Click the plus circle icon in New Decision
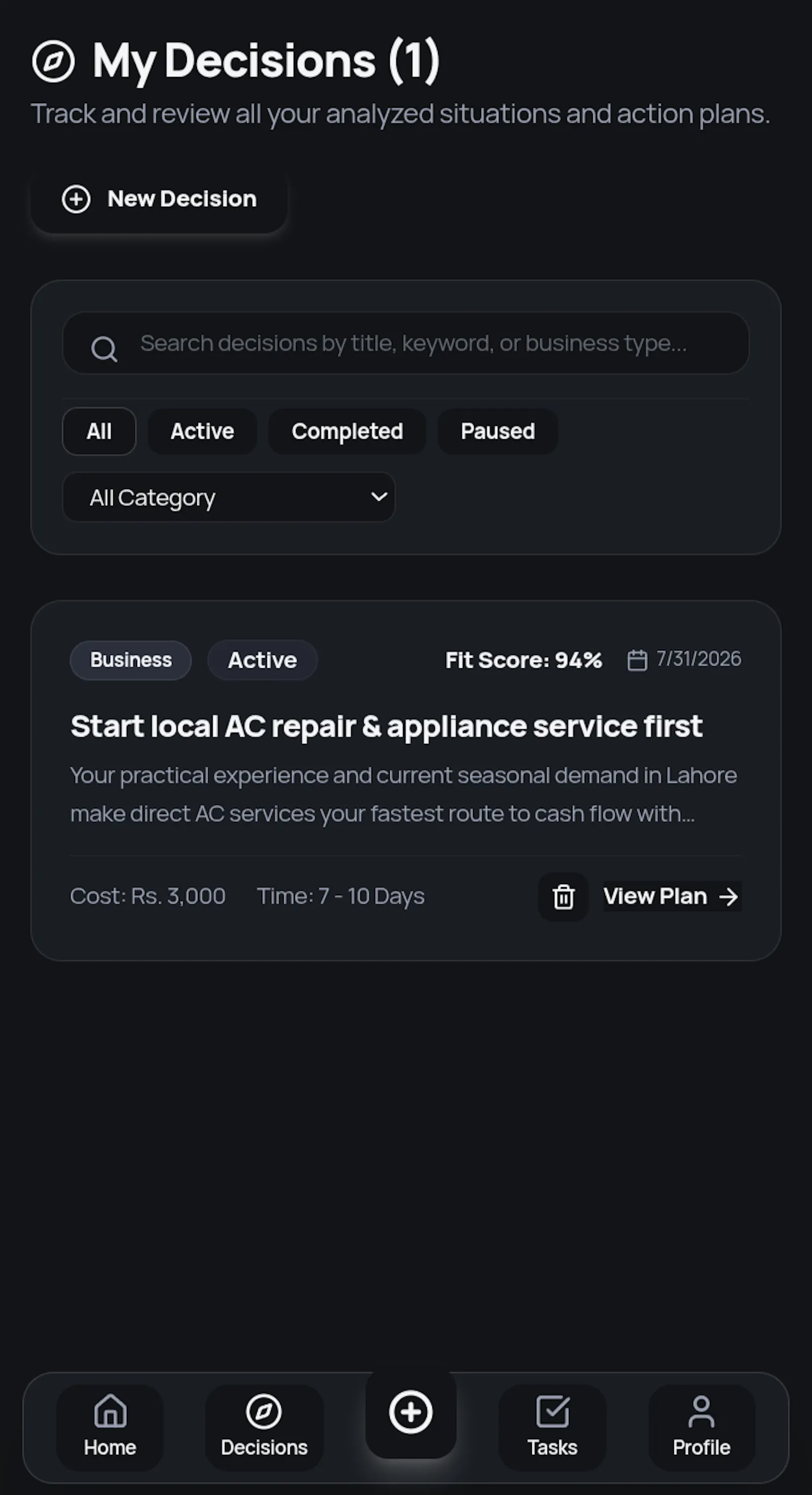Viewport: 812px width, 1495px height. (76, 199)
